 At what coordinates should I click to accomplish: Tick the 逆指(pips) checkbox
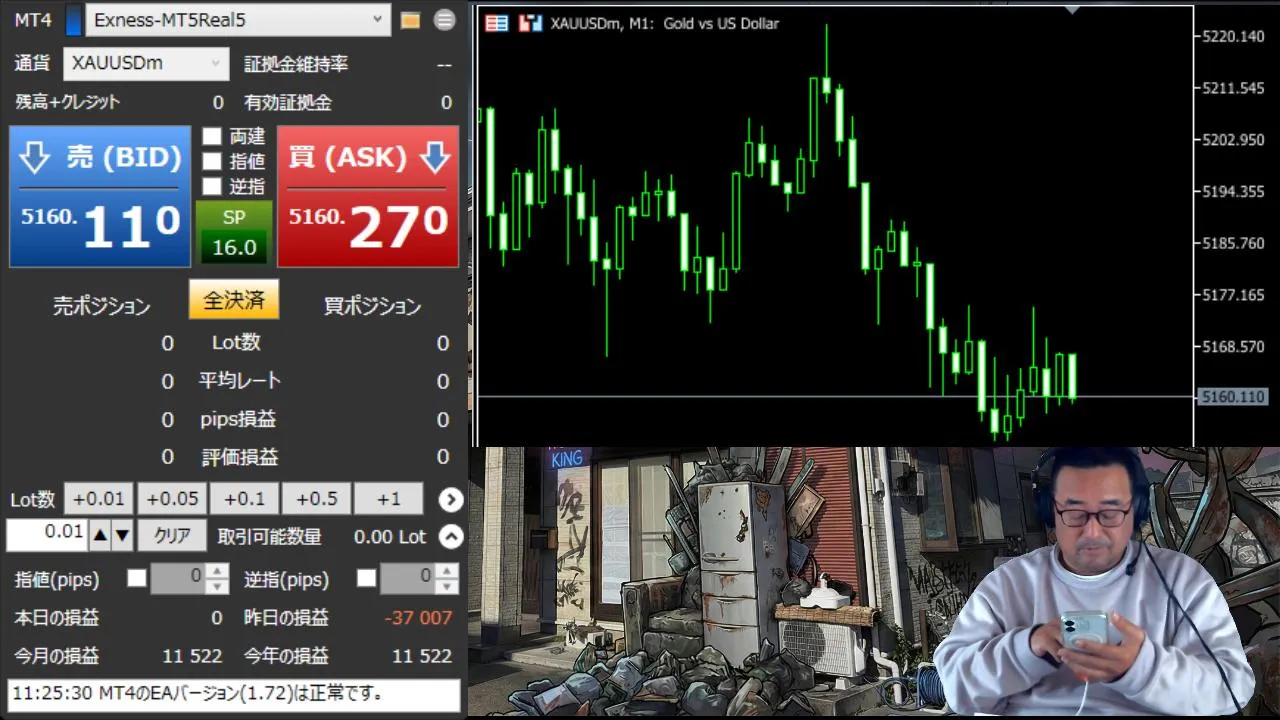(367, 578)
